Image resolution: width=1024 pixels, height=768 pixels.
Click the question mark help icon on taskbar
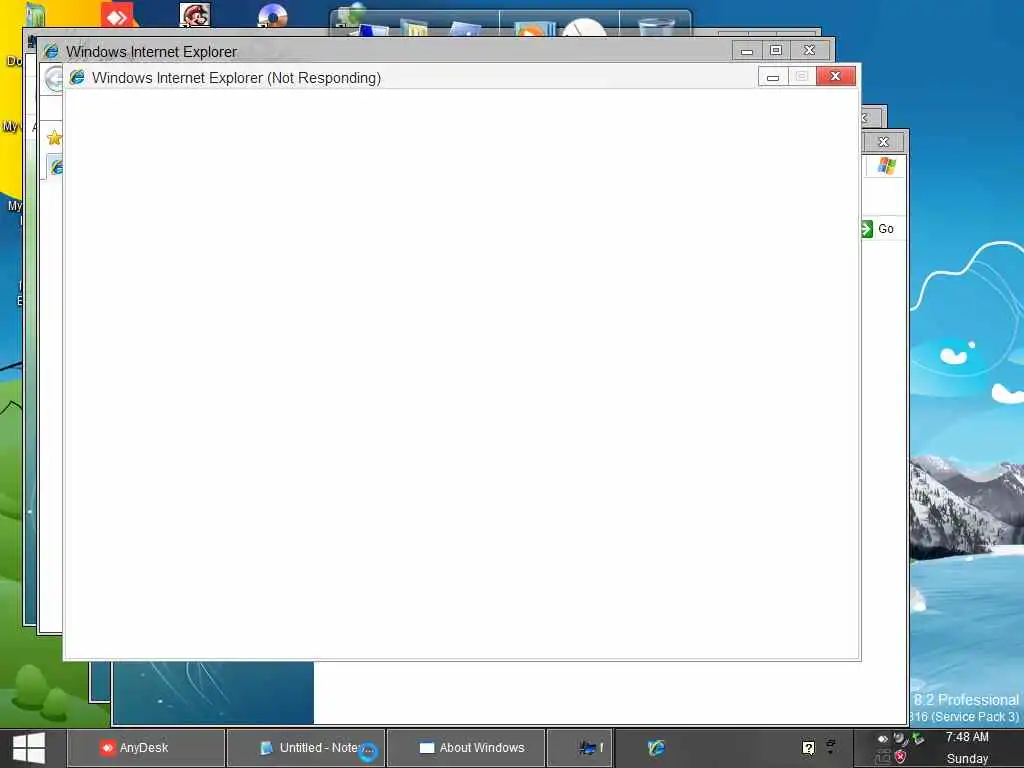(808, 748)
